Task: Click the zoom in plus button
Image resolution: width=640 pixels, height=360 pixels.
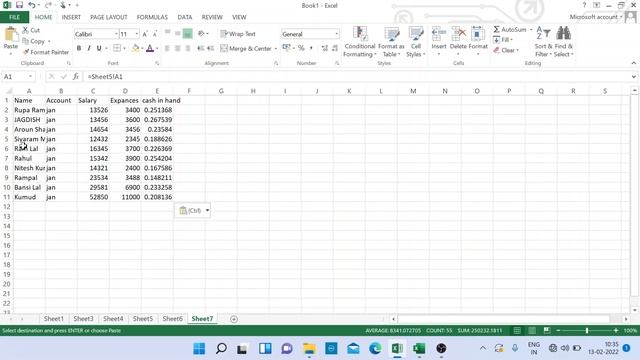Action: tap(616, 330)
